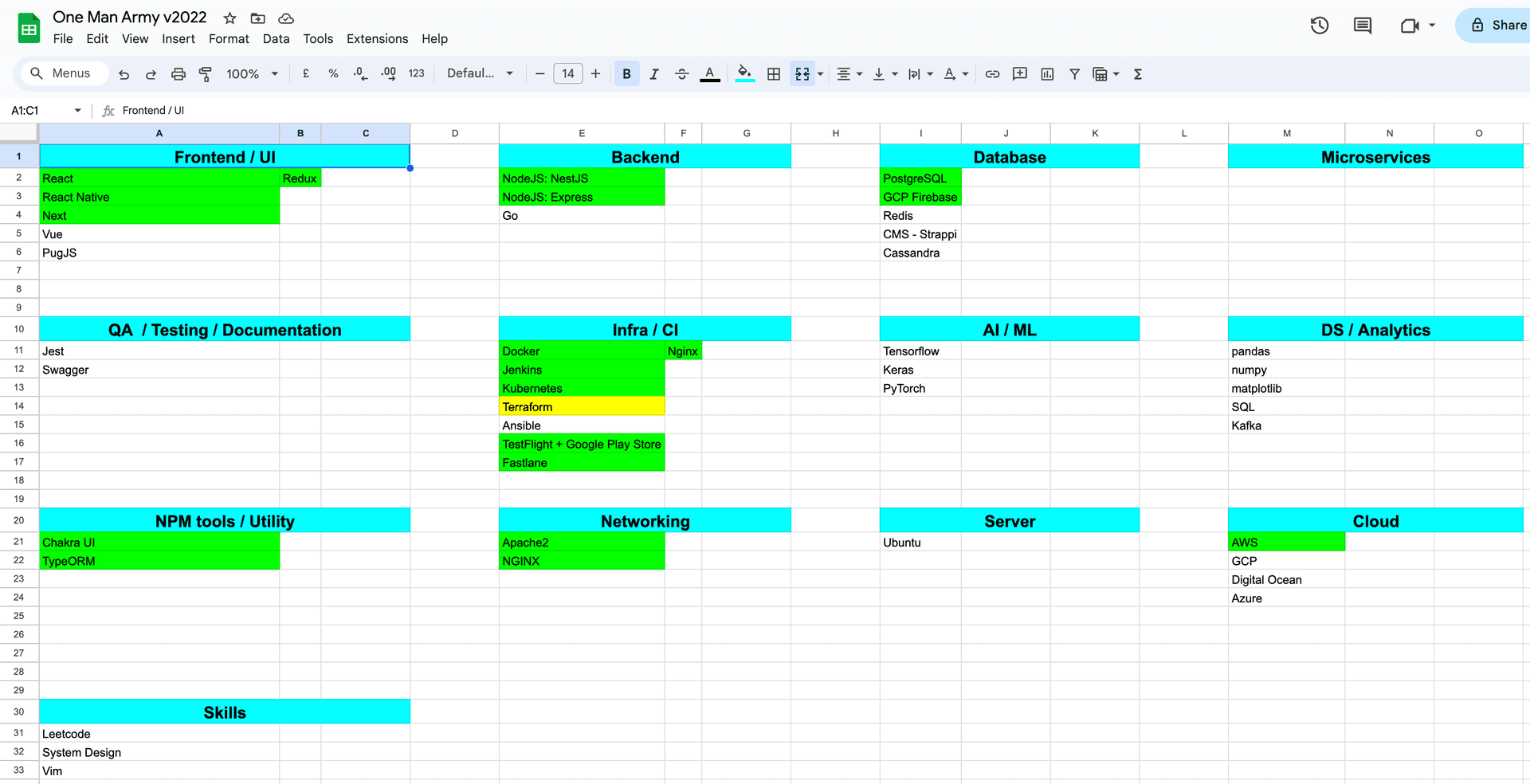Open the Help menu
Screen dimensions: 1530x784
(x=434, y=38)
